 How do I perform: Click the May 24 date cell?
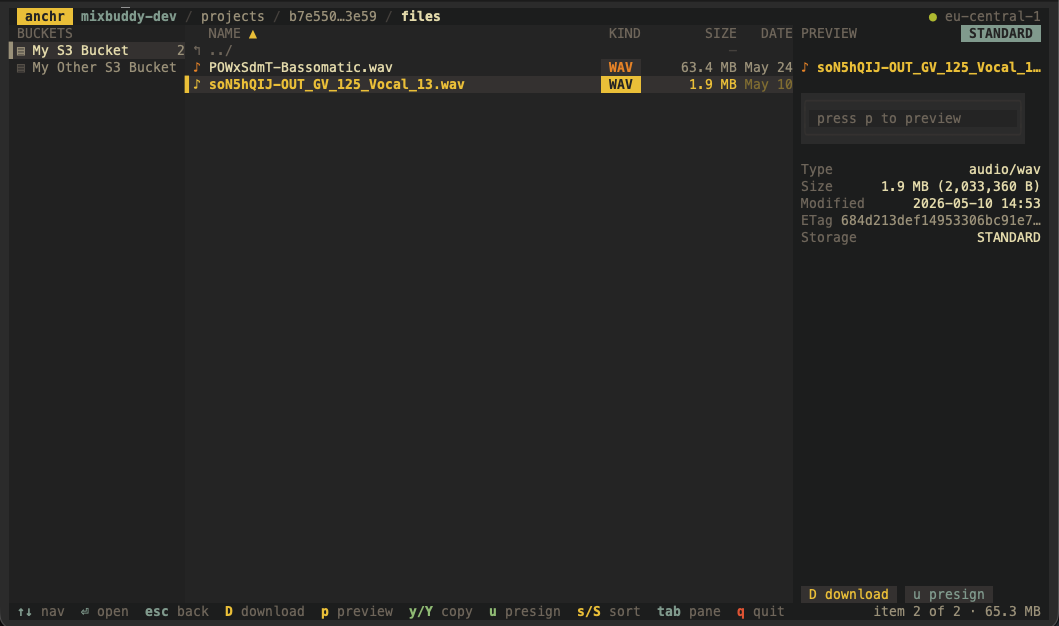[768, 68]
